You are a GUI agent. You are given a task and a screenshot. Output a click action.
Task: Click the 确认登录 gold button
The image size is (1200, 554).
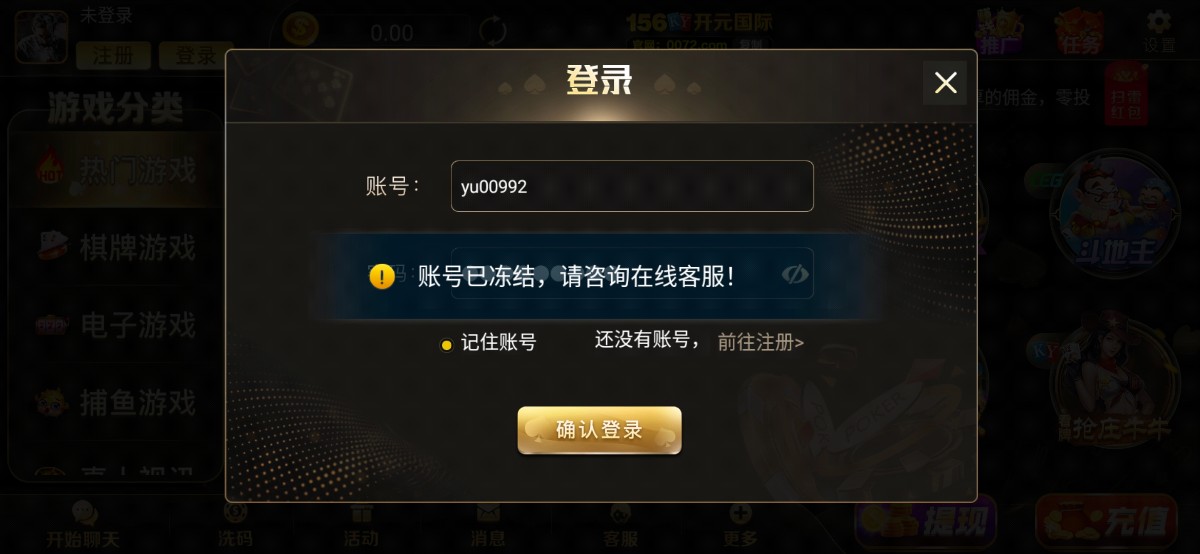coord(599,431)
